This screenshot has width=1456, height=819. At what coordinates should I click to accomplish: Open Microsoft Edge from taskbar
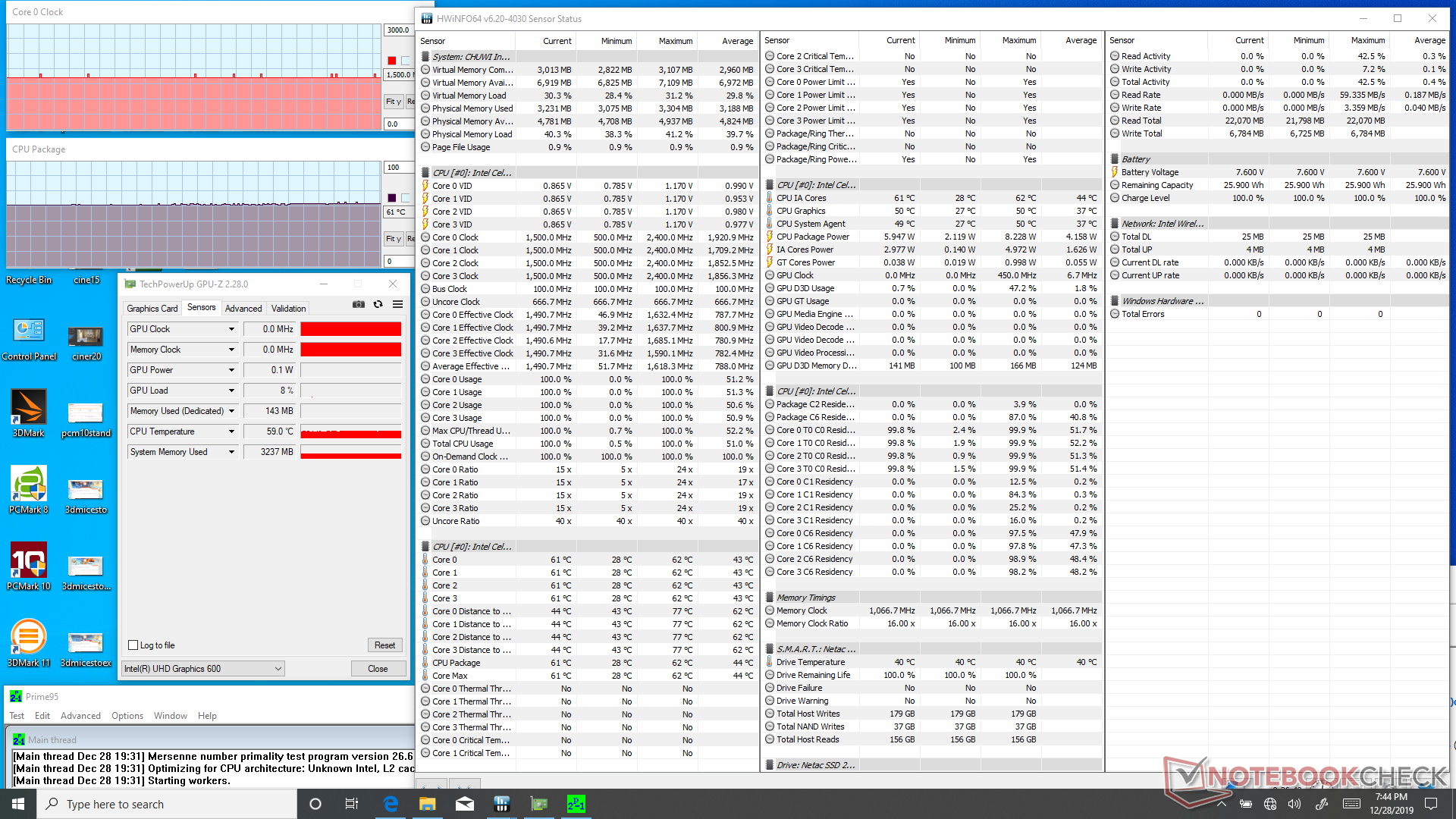[391, 804]
